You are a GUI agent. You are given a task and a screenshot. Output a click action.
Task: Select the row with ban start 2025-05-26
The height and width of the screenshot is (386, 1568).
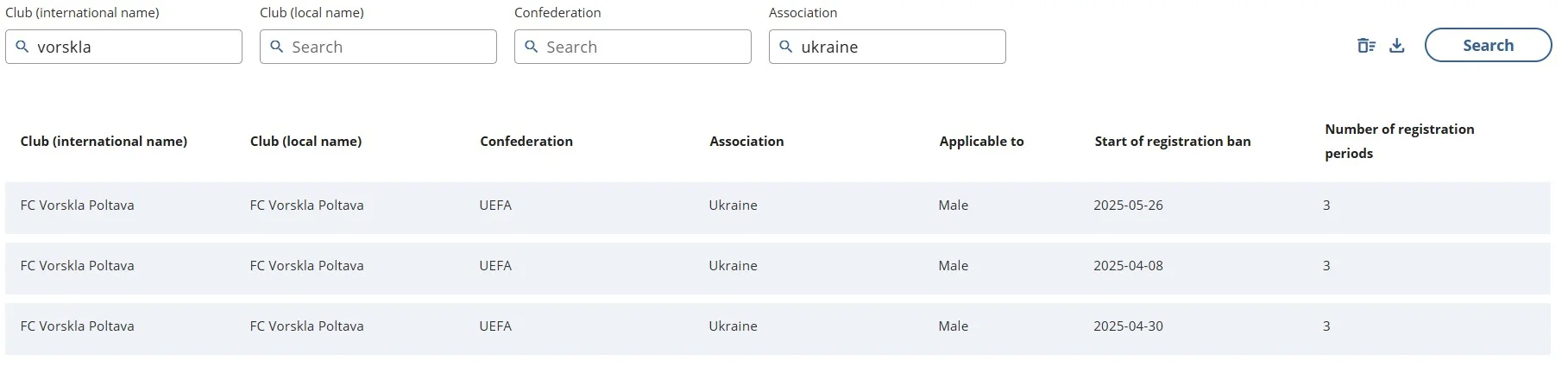(x=777, y=206)
